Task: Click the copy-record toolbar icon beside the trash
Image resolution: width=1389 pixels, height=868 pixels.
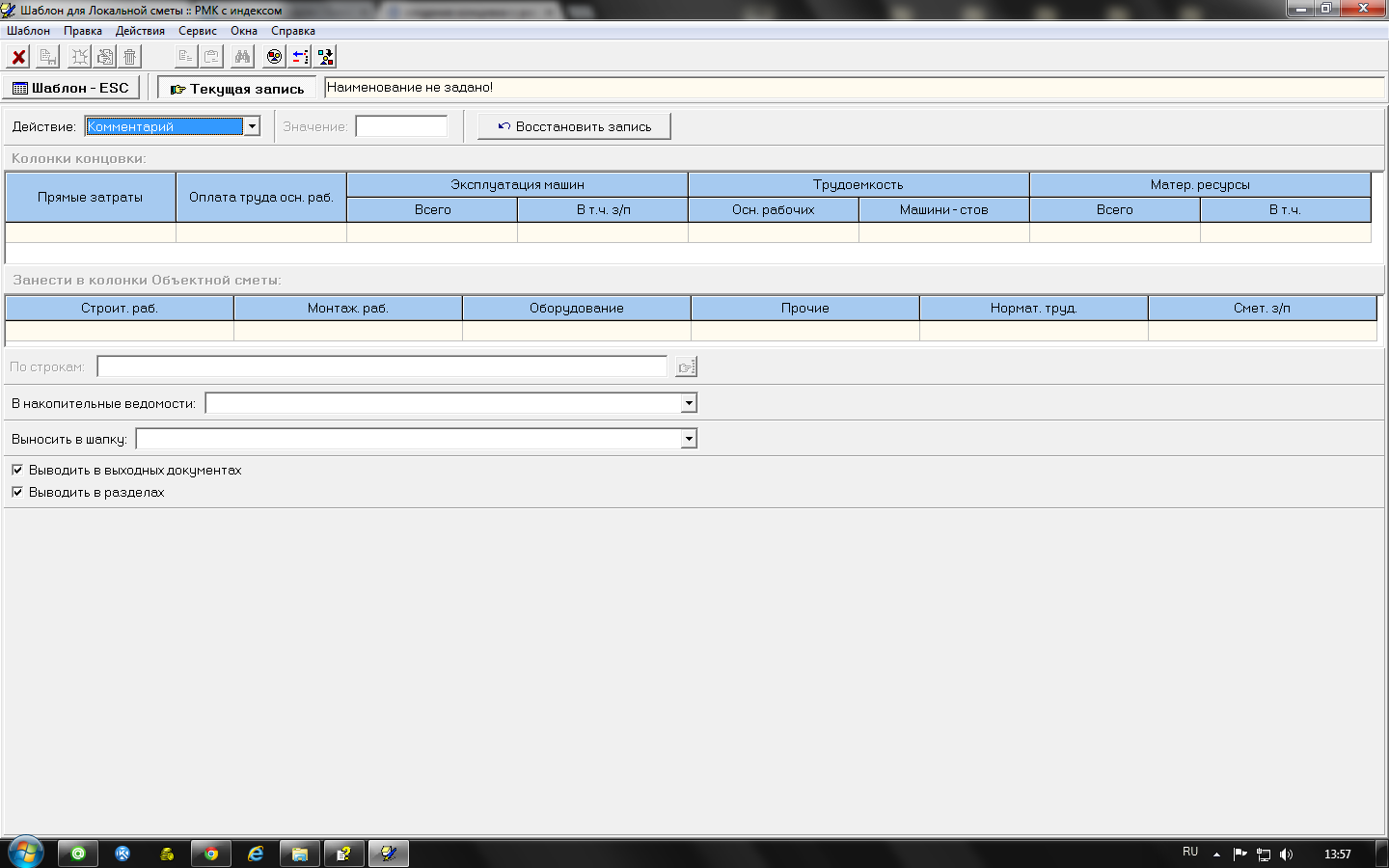Action: click(105, 57)
